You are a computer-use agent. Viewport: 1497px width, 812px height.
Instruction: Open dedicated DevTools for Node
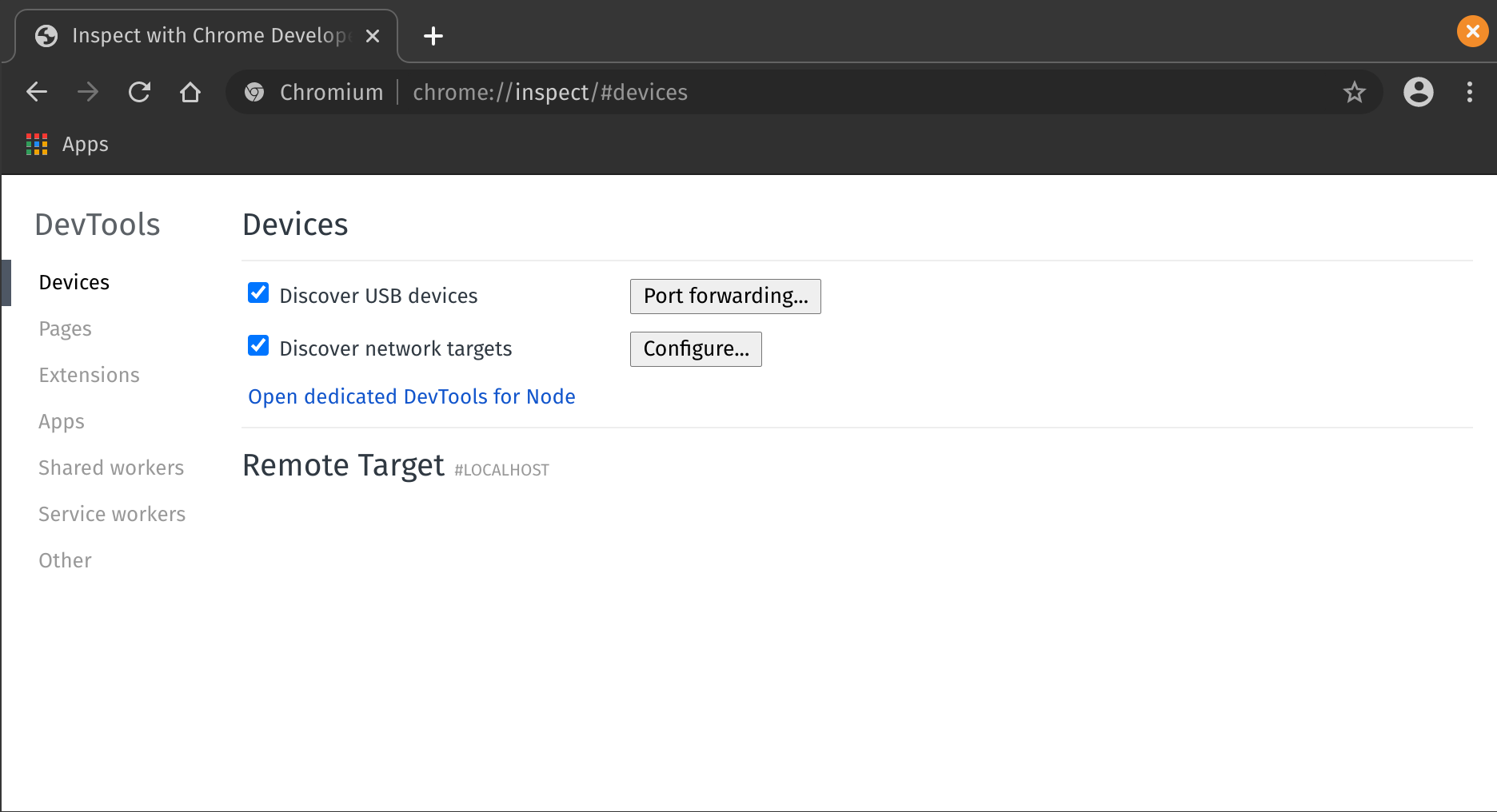click(412, 396)
